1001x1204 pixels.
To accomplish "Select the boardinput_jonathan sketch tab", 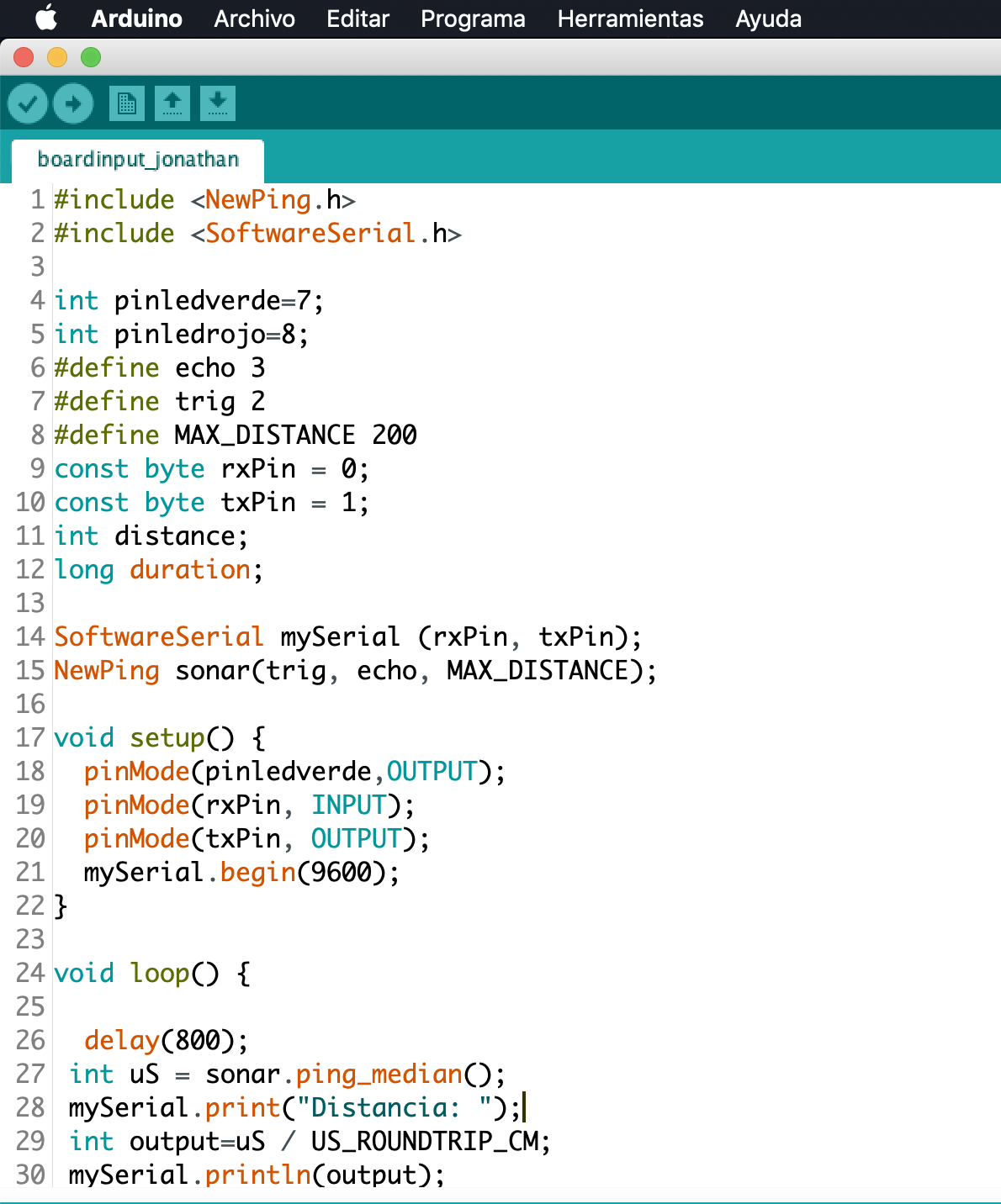I will coord(138,160).
